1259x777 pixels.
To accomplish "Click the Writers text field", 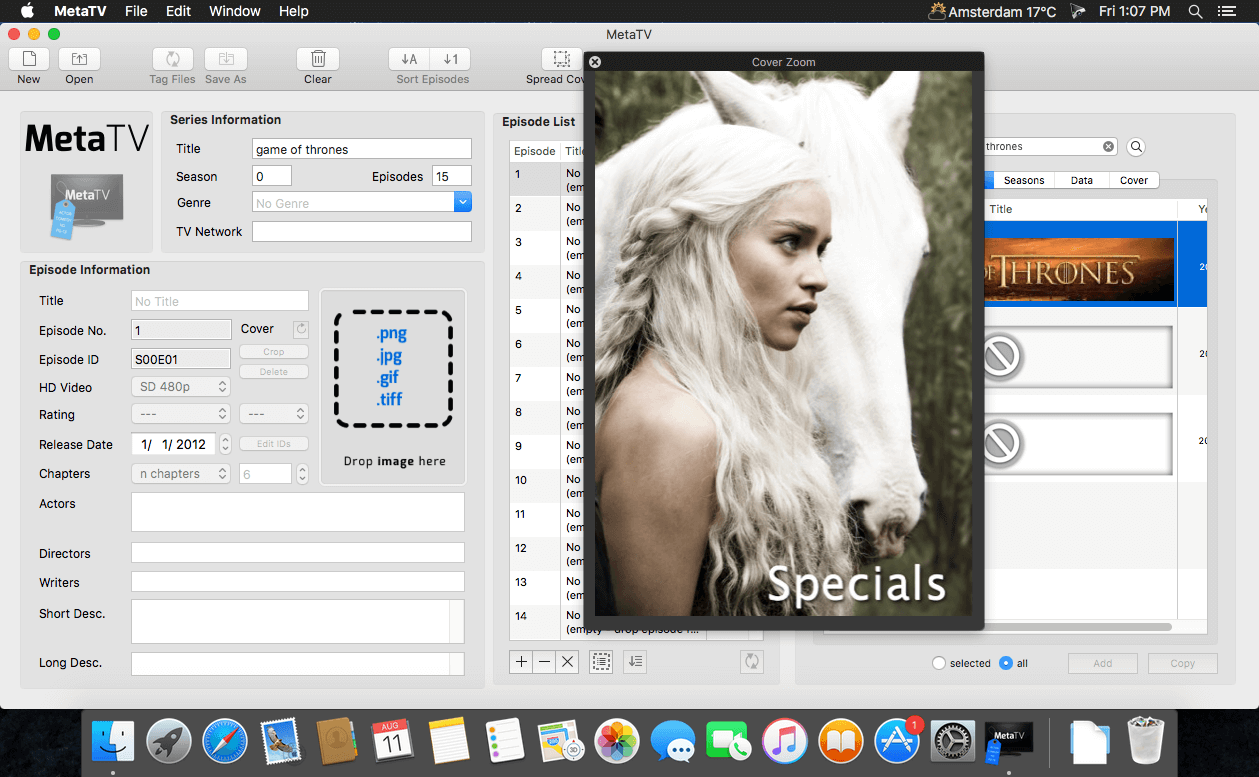I will click(x=298, y=582).
